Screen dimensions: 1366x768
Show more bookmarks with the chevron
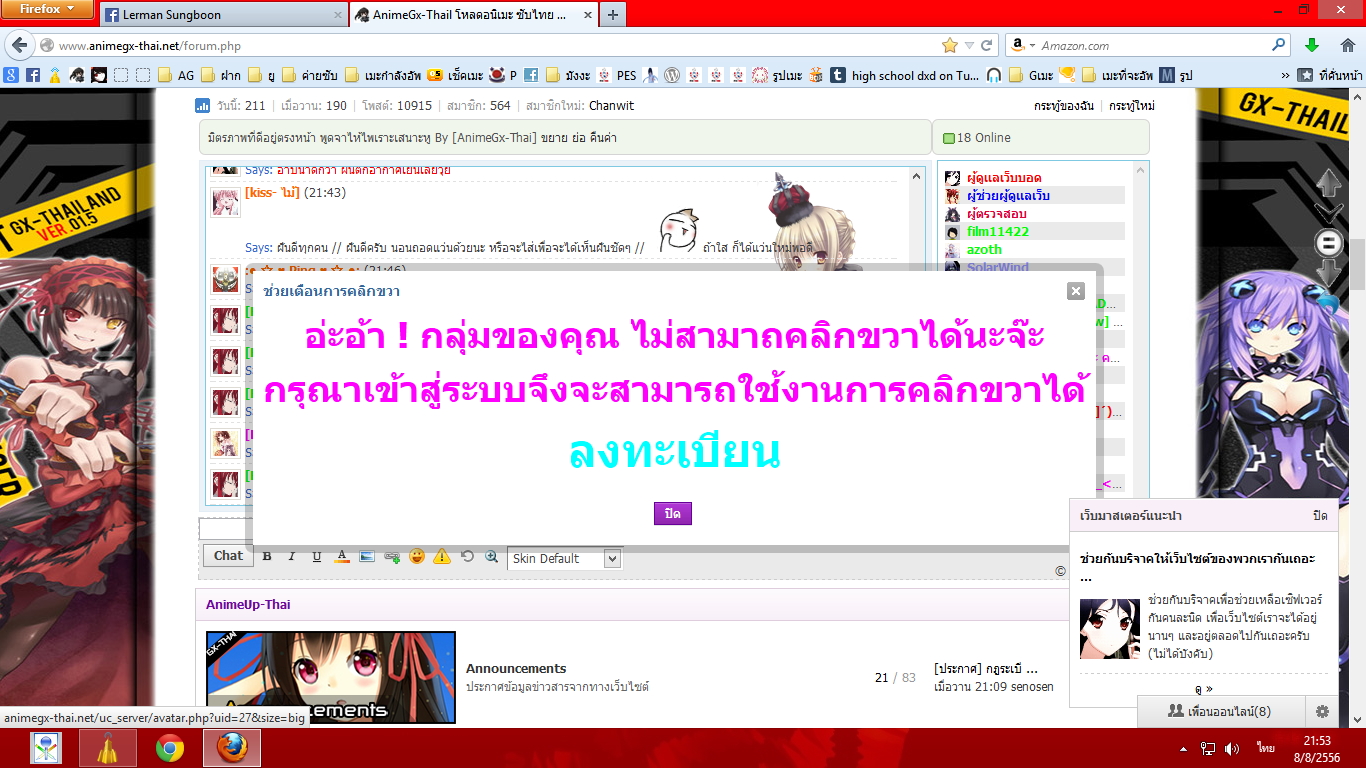coord(1285,75)
